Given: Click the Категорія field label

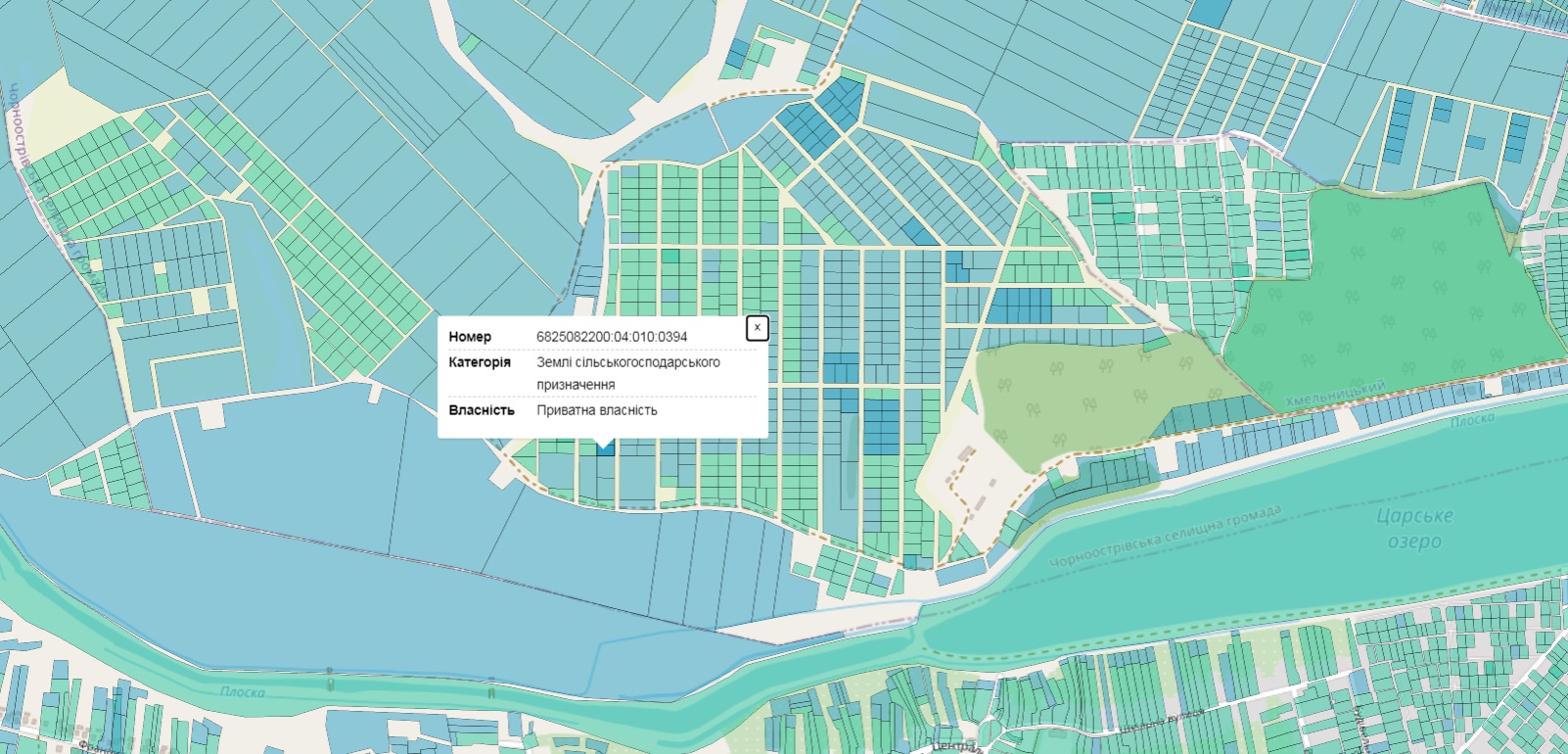Looking at the screenshot, I should tap(480, 362).
